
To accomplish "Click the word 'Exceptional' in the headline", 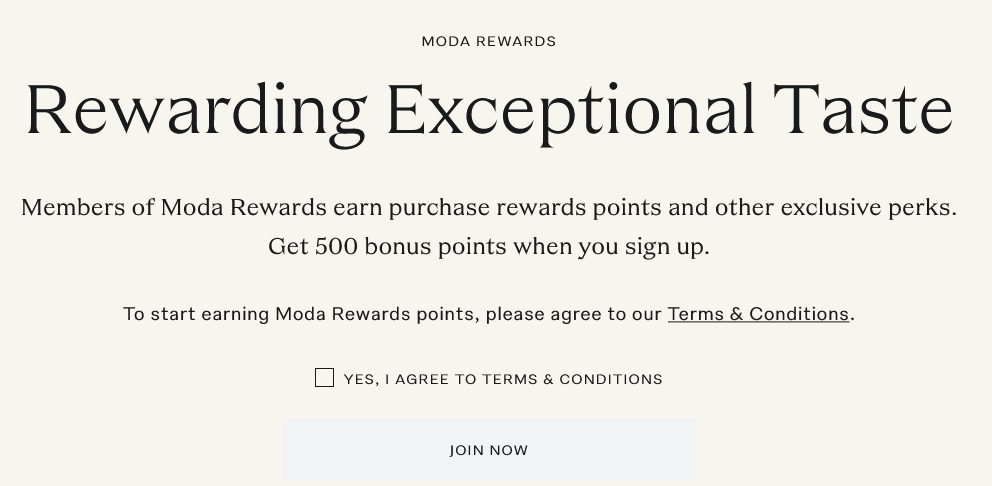I will click(569, 108).
